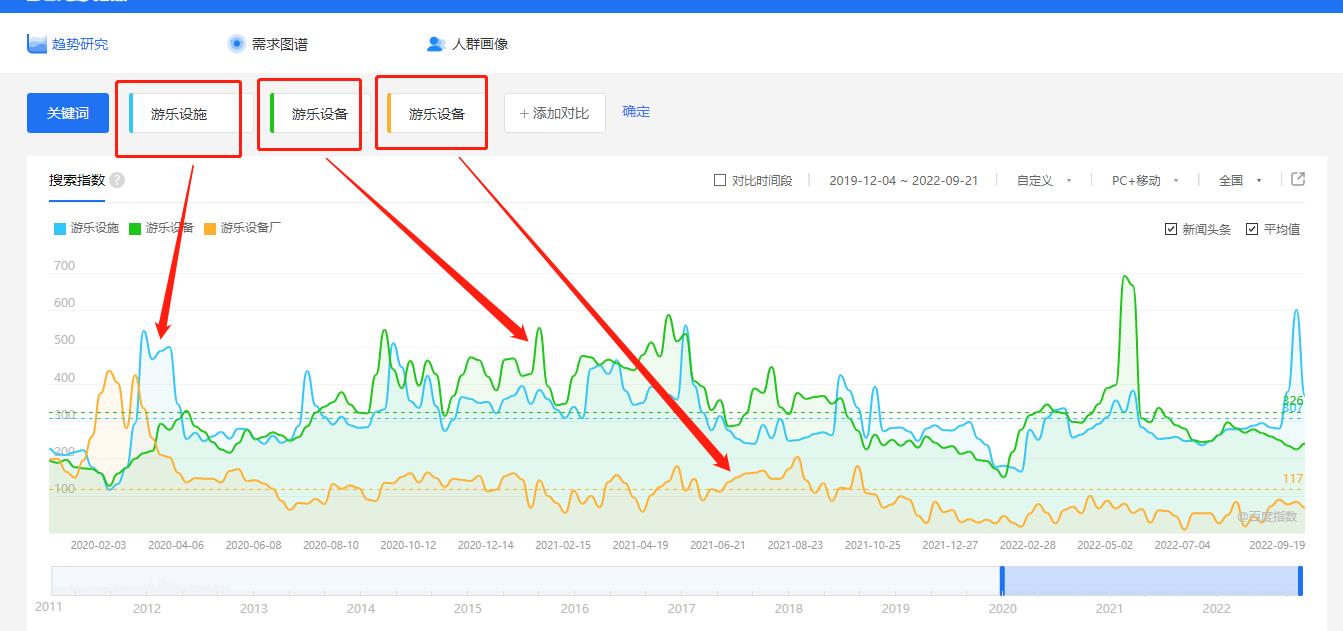Click the help icon beside 搜索指数
1343x631 pixels.
(x=117, y=181)
